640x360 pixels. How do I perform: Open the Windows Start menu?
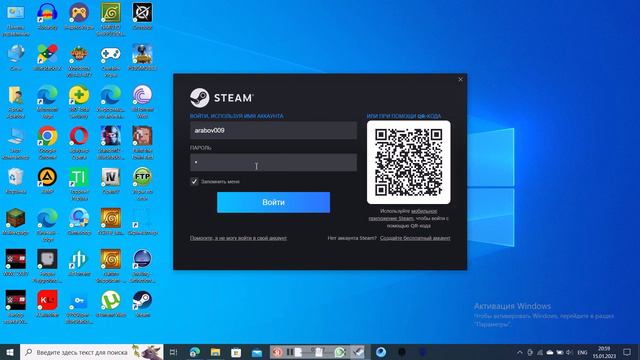[x=10, y=352]
